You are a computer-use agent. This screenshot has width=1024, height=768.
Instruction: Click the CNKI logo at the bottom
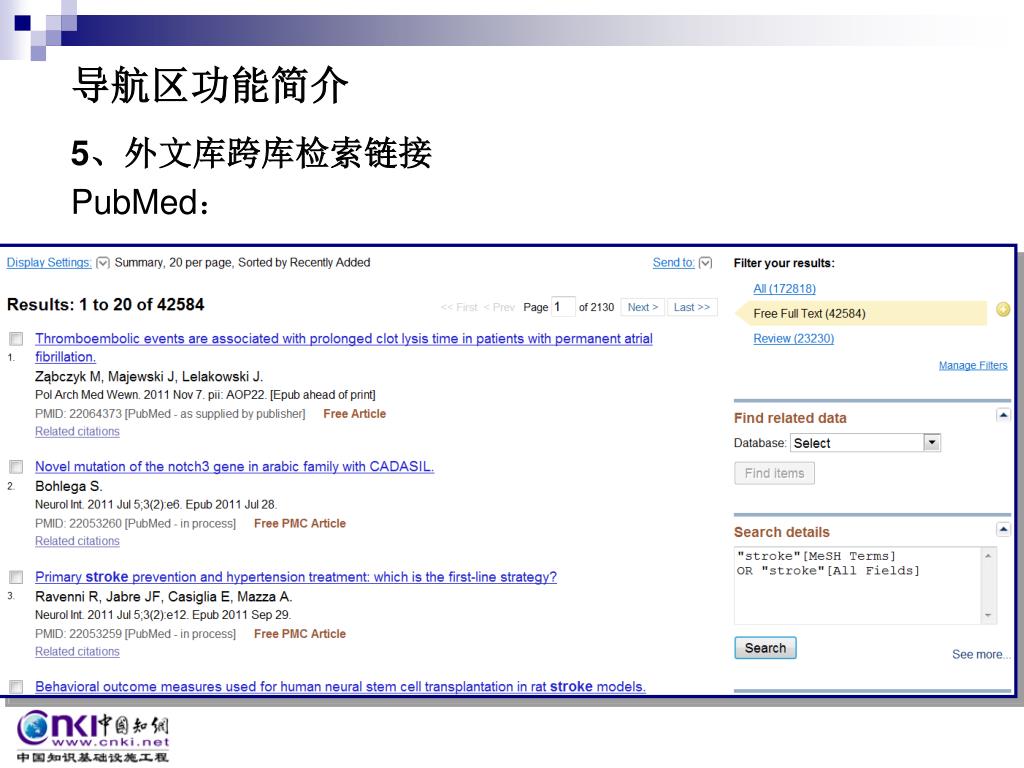pyautogui.click(x=93, y=735)
